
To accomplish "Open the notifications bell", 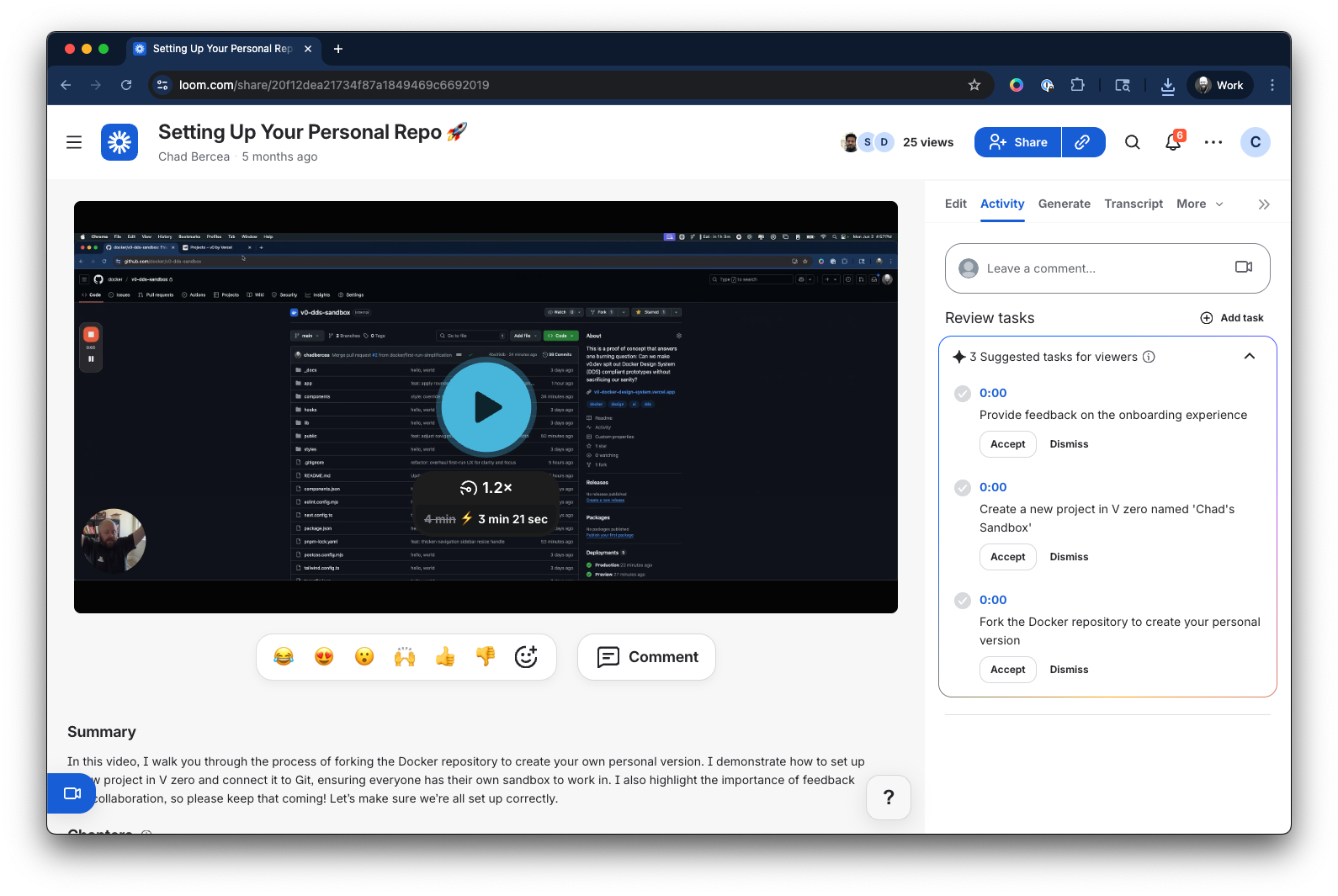I will coord(1173,142).
